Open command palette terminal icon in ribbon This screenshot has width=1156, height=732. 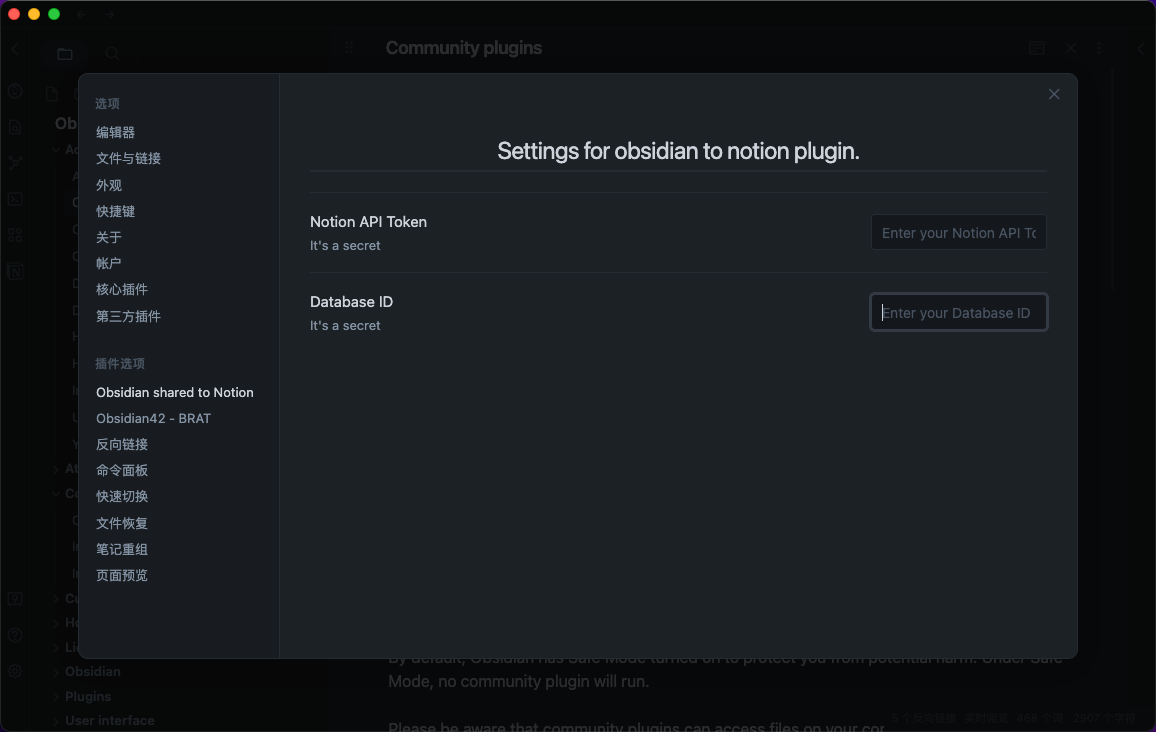pyautogui.click(x=15, y=199)
